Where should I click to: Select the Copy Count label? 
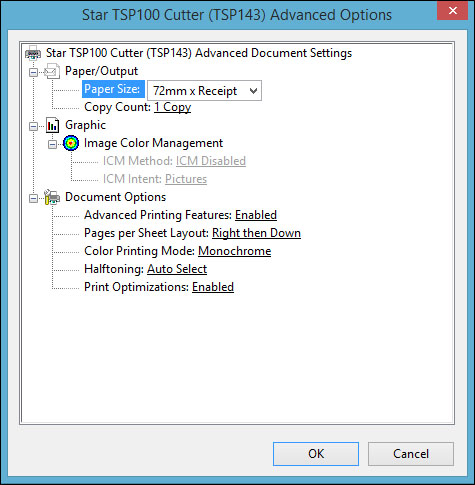click(117, 107)
